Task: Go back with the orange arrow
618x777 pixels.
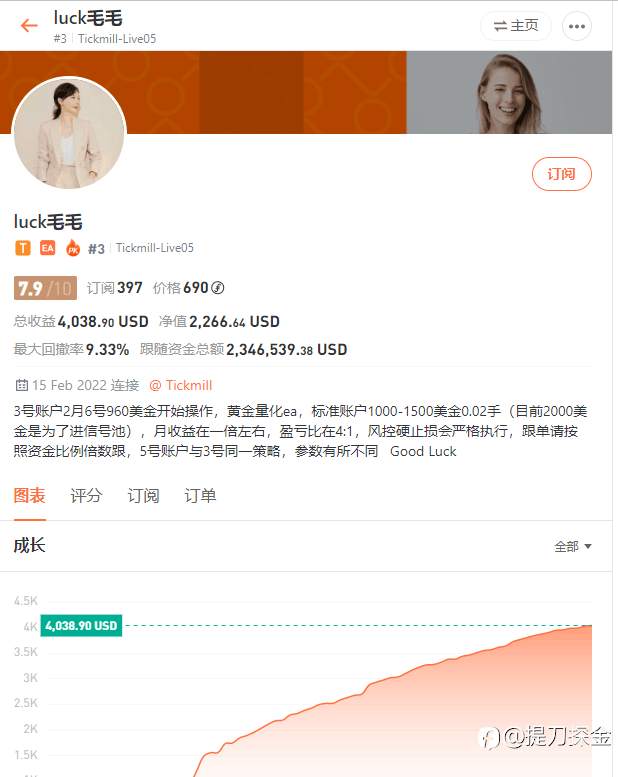Action: (x=29, y=25)
